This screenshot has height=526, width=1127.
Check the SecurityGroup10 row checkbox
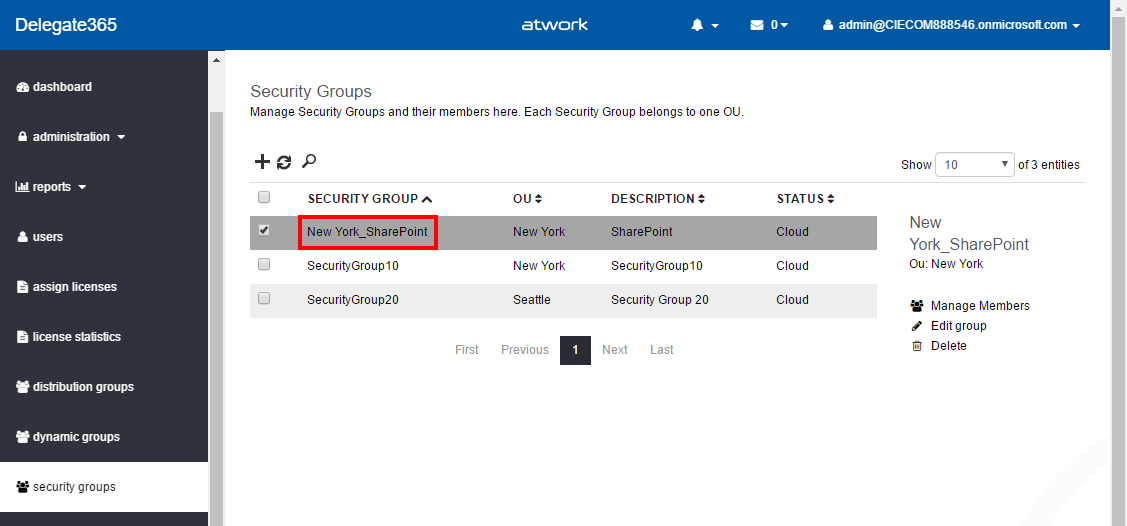coord(264,265)
